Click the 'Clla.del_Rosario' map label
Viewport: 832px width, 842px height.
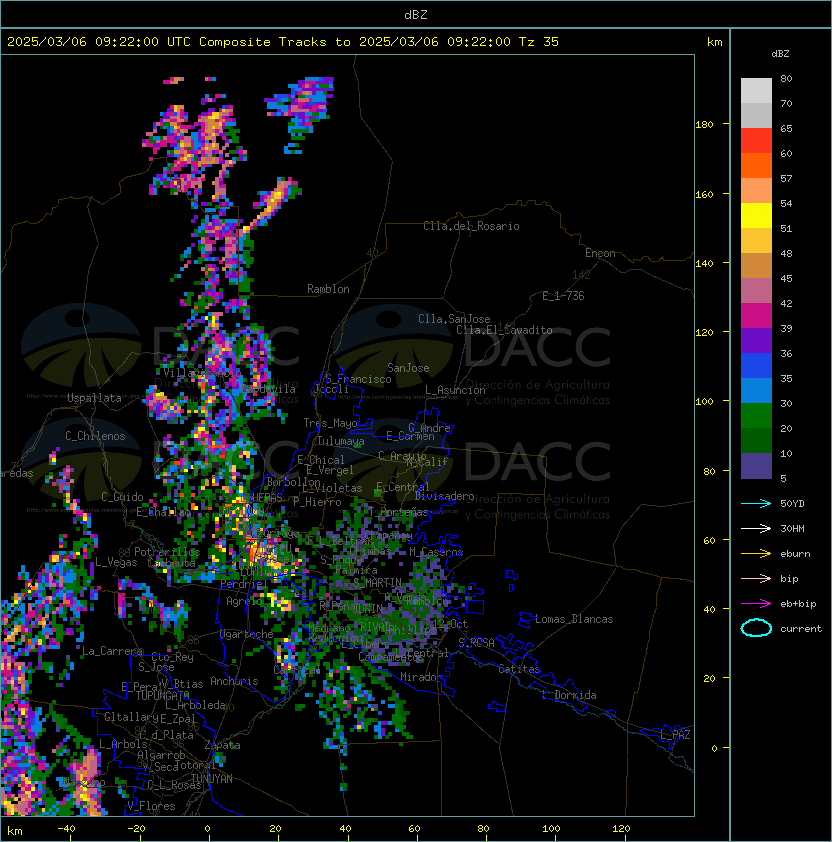pyautogui.click(x=471, y=226)
